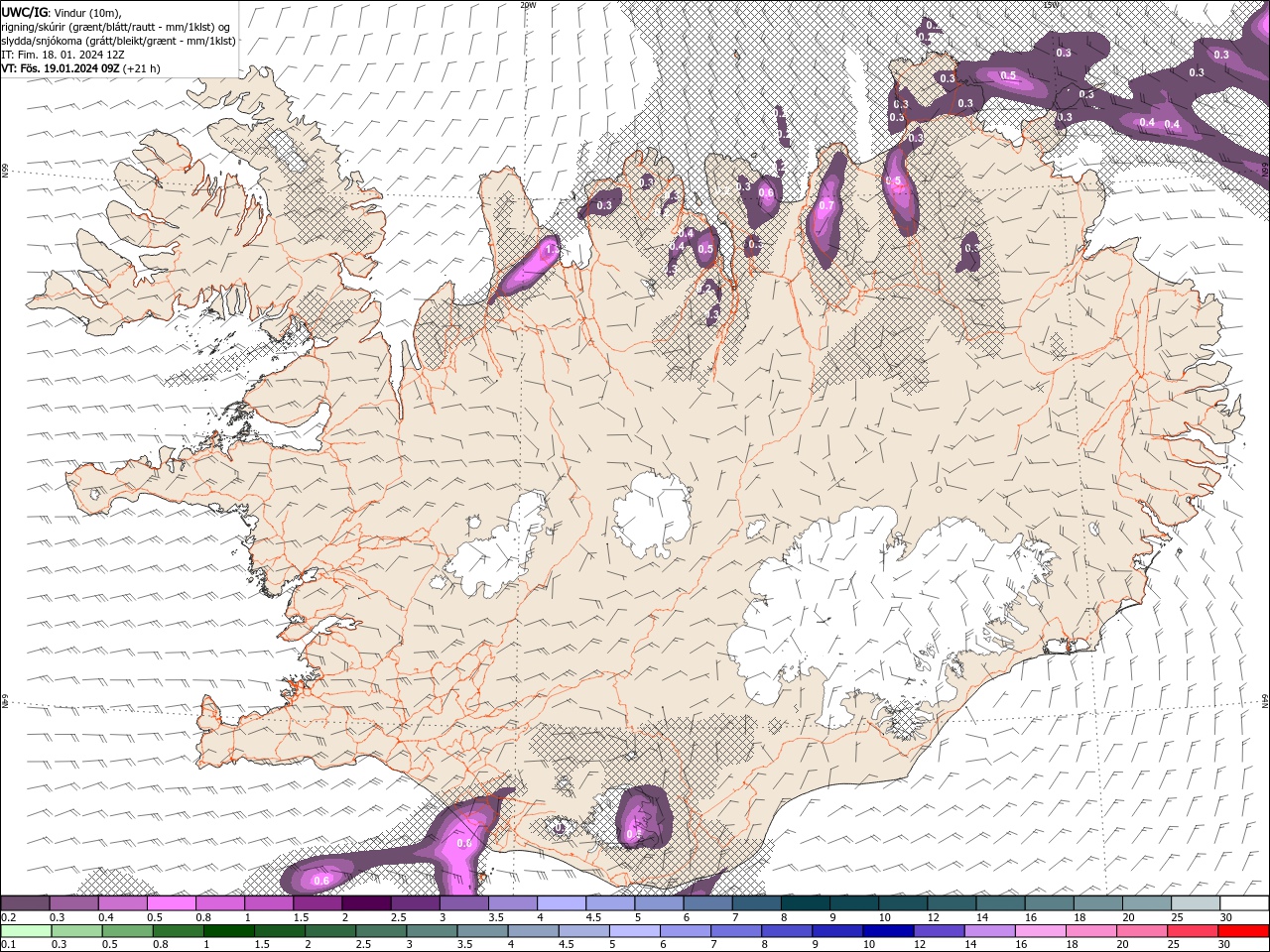Screen dimensions: 1270x952
Task: Click the 3 swatch in the bottom legend row
Action: [433, 931]
